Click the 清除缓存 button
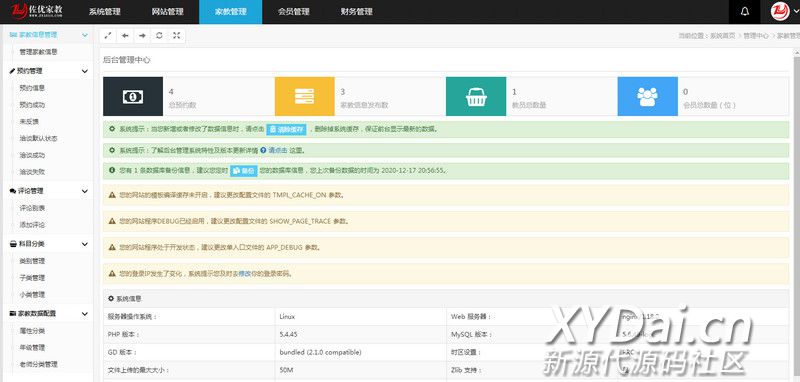 click(286, 130)
